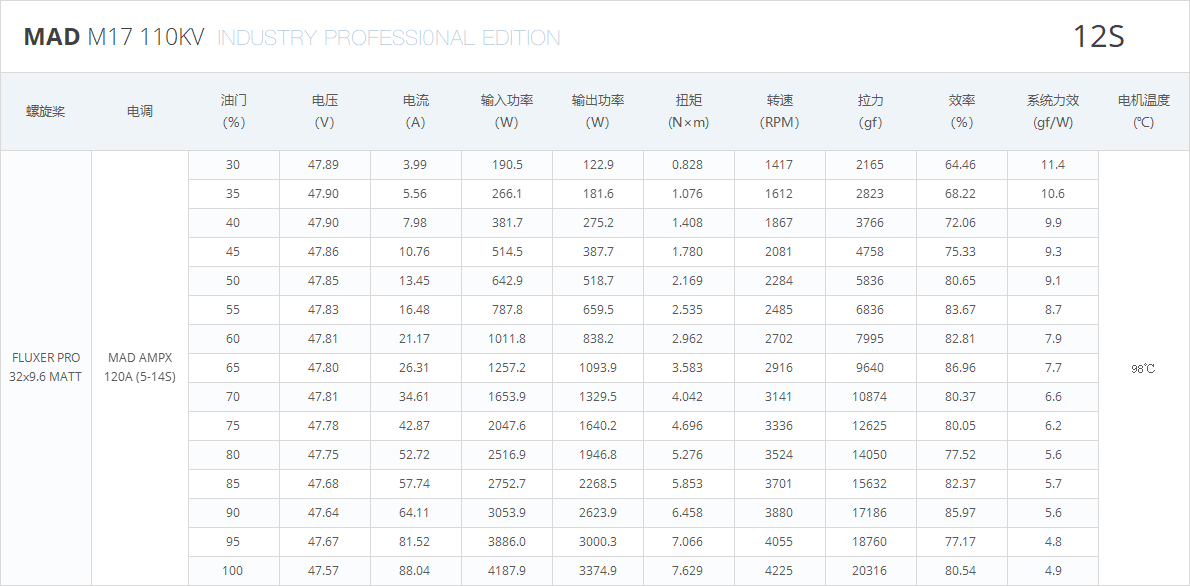Click torque value 6.458
The width and height of the screenshot is (1190, 586).
(x=688, y=513)
